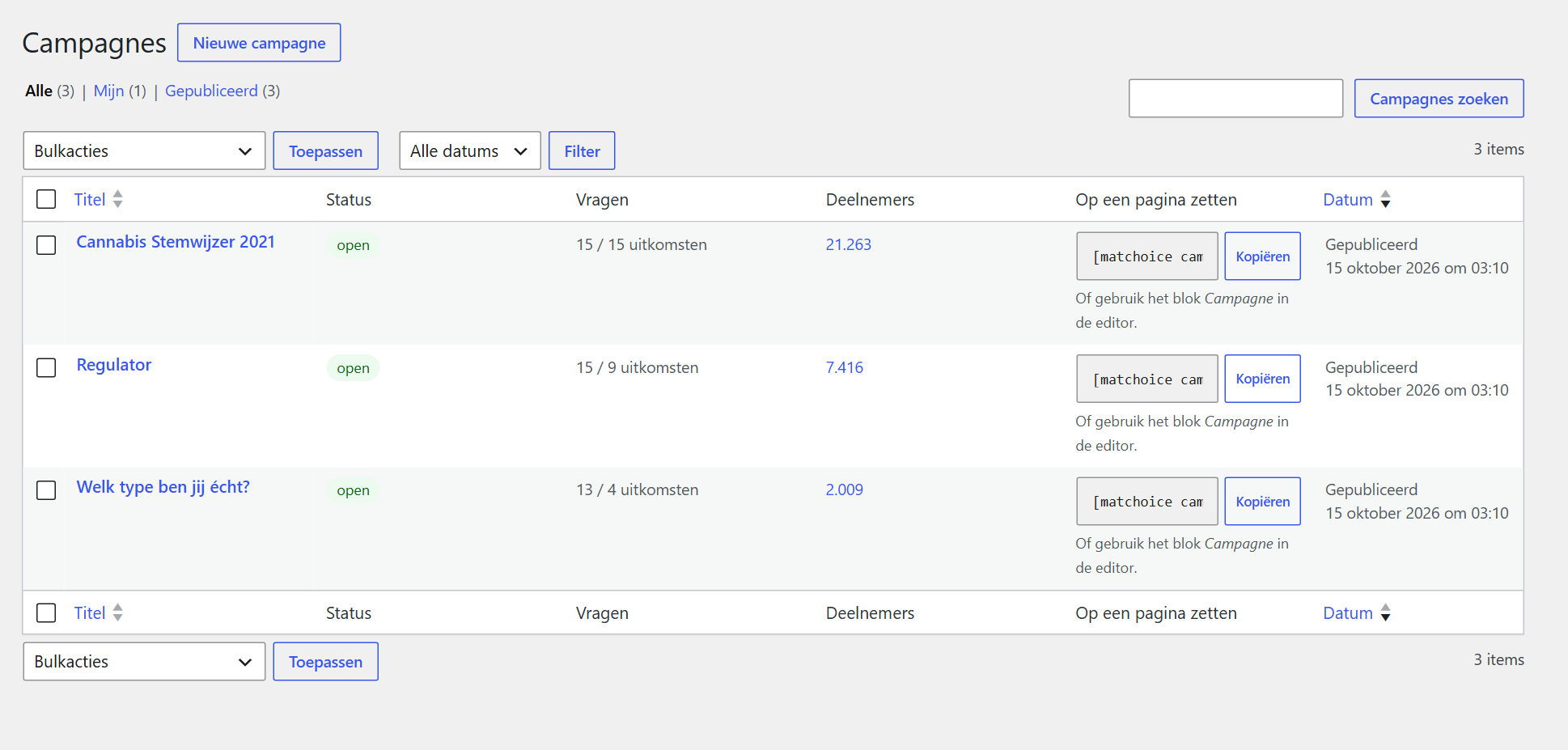
Task: Click shortcode field of Regulator row
Action: pos(1146,379)
